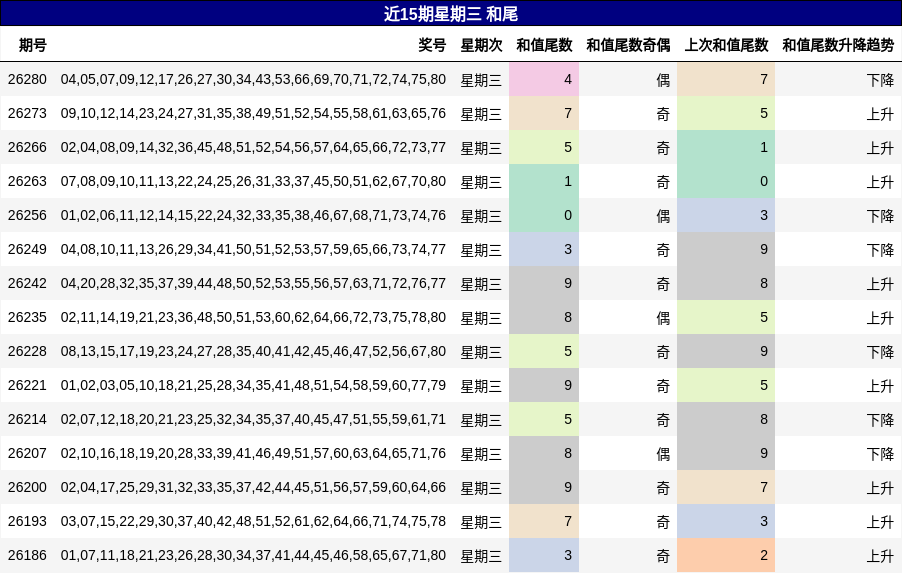Click 和值尾数 cell 8 in row 26235
The width and height of the screenshot is (902, 573).
tap(544, 317)
